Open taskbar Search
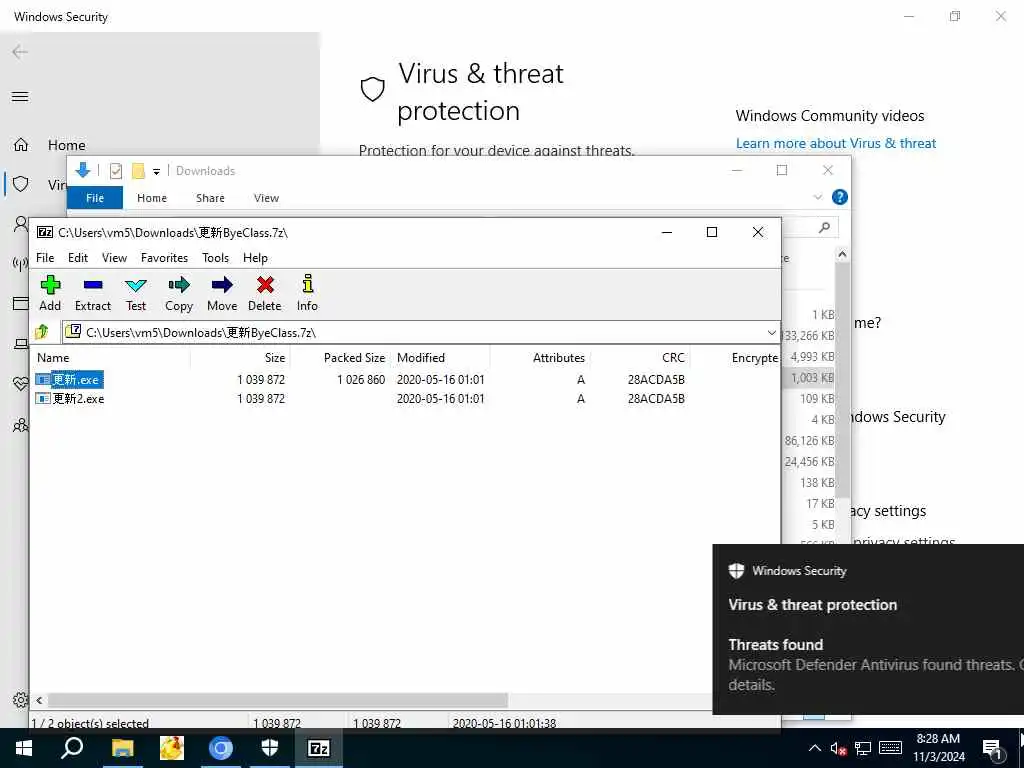Screen dimensions: 1024x768 (x=72, y=748)
